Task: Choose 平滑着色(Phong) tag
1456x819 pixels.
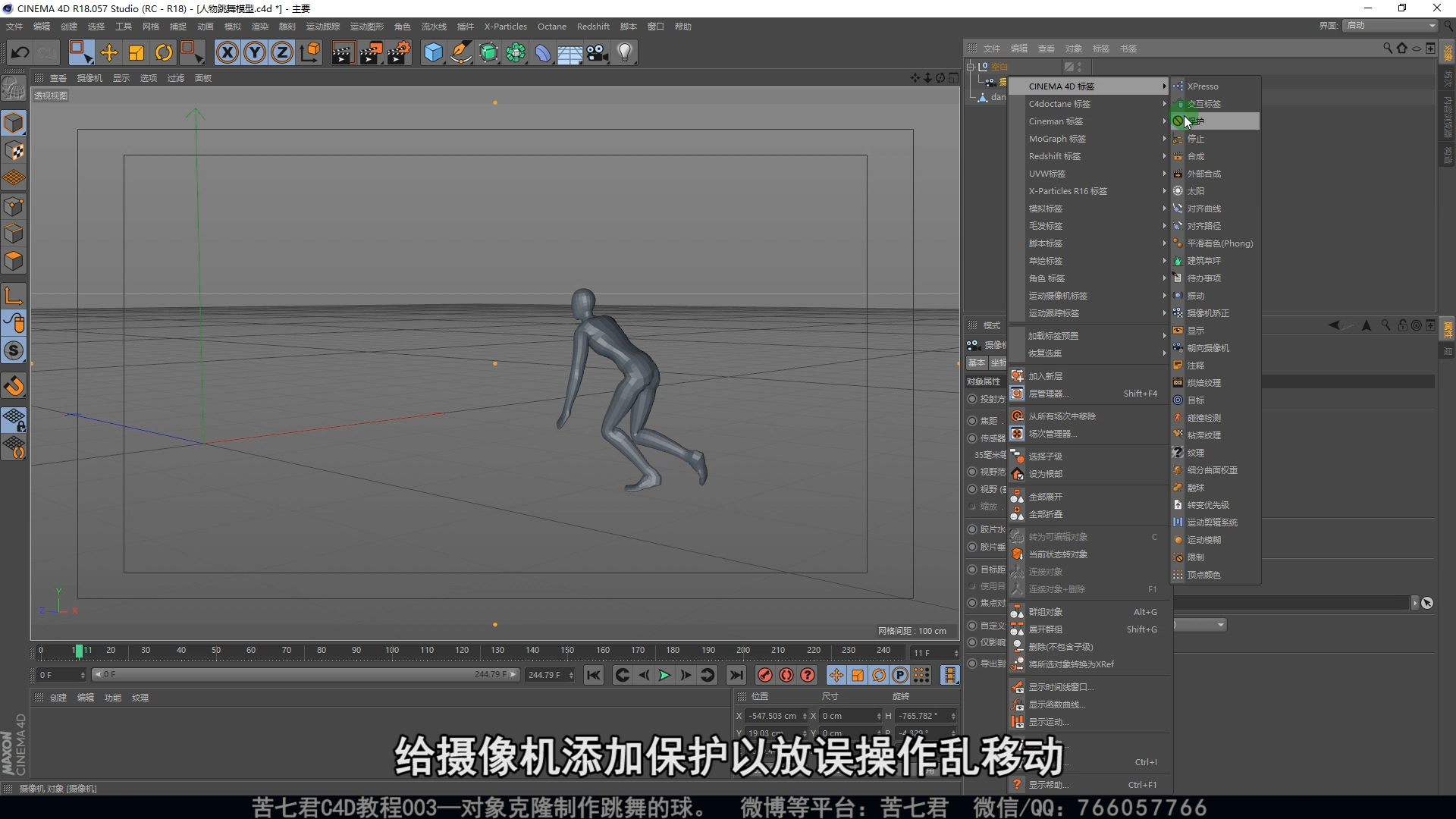Action: pos(1215,243)
